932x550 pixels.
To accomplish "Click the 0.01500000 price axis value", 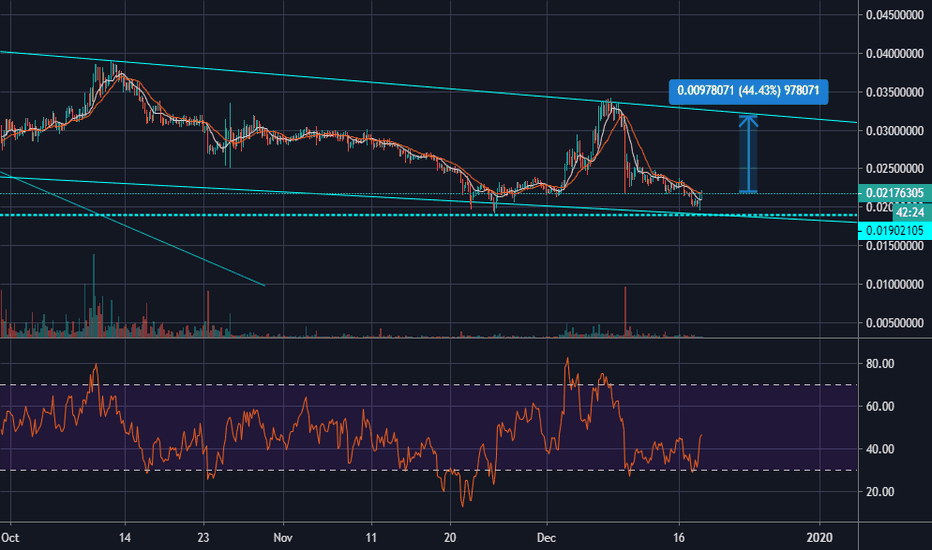I will tap(895, 246).
